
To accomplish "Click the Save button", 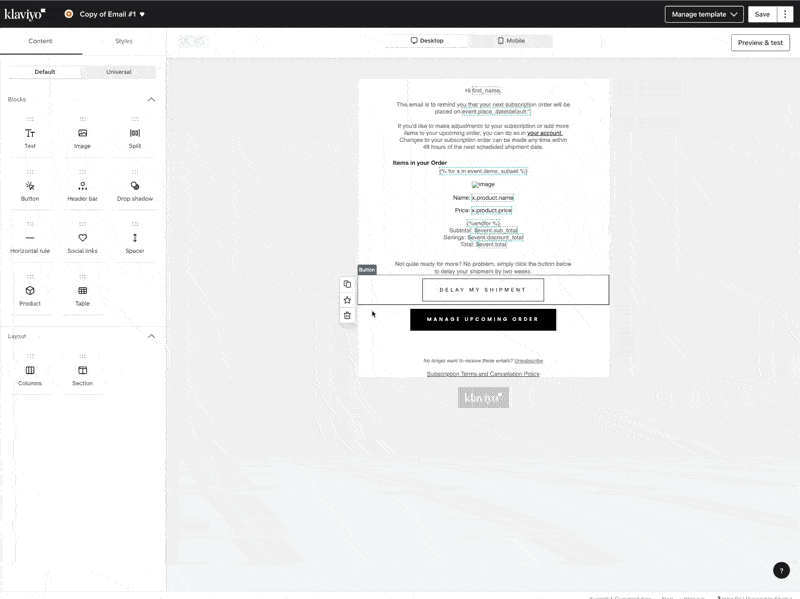I will coord(760,15).
